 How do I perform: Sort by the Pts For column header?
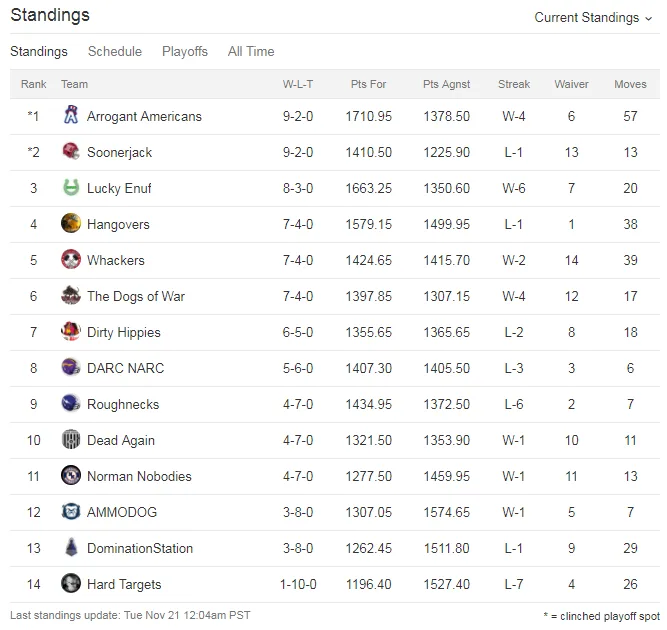click(x=368, y=84)
